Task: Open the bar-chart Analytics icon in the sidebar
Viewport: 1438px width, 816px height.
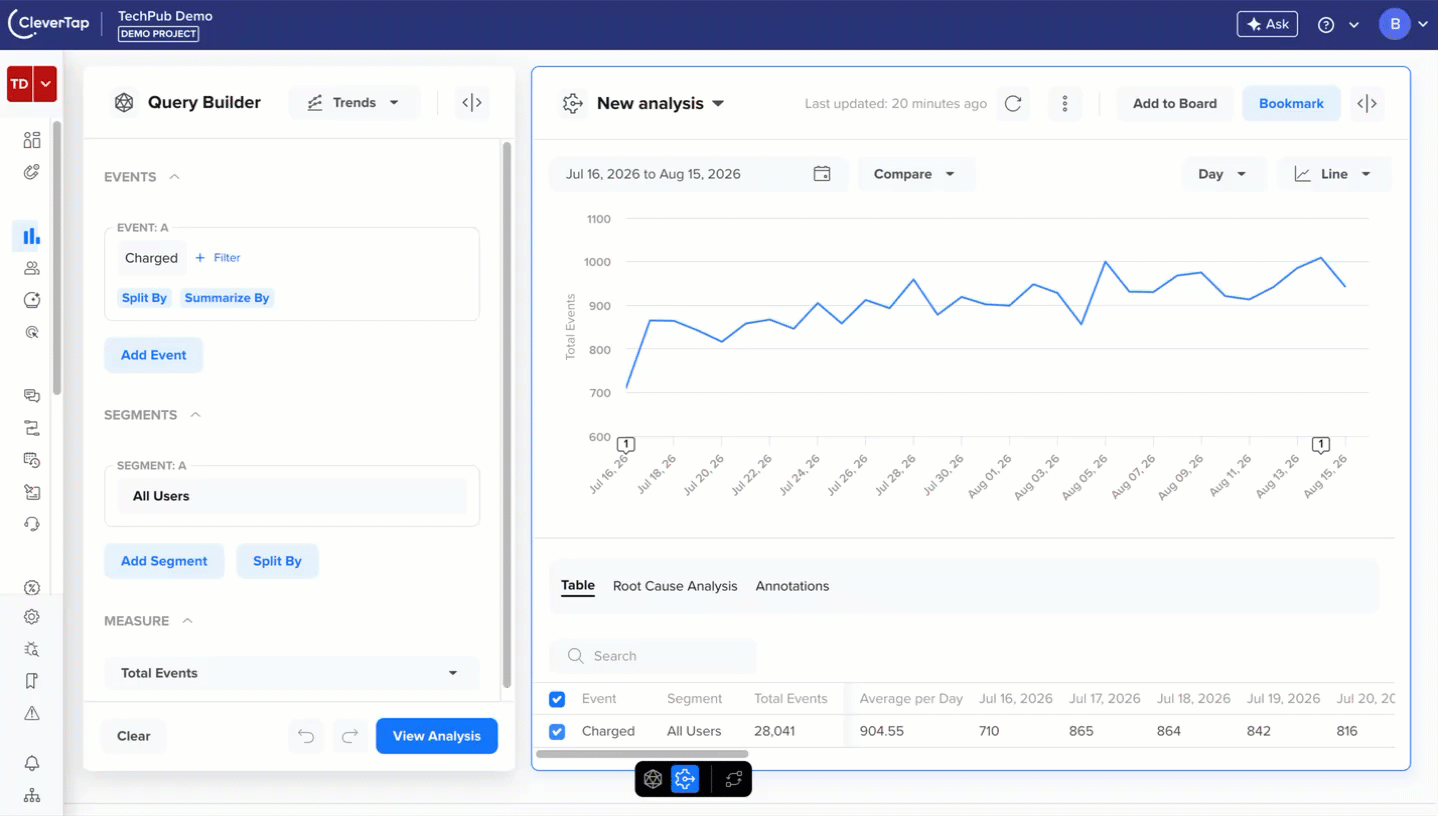Action: (32, 236)
